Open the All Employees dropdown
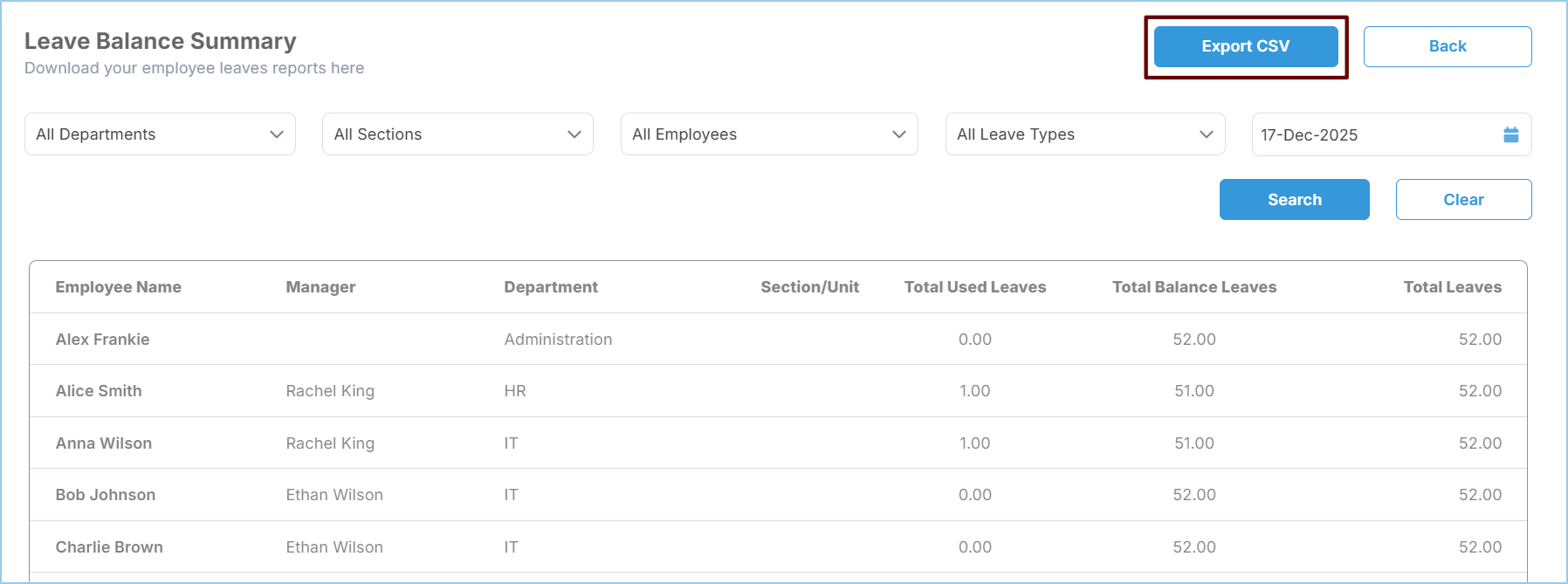 point(768,134)
